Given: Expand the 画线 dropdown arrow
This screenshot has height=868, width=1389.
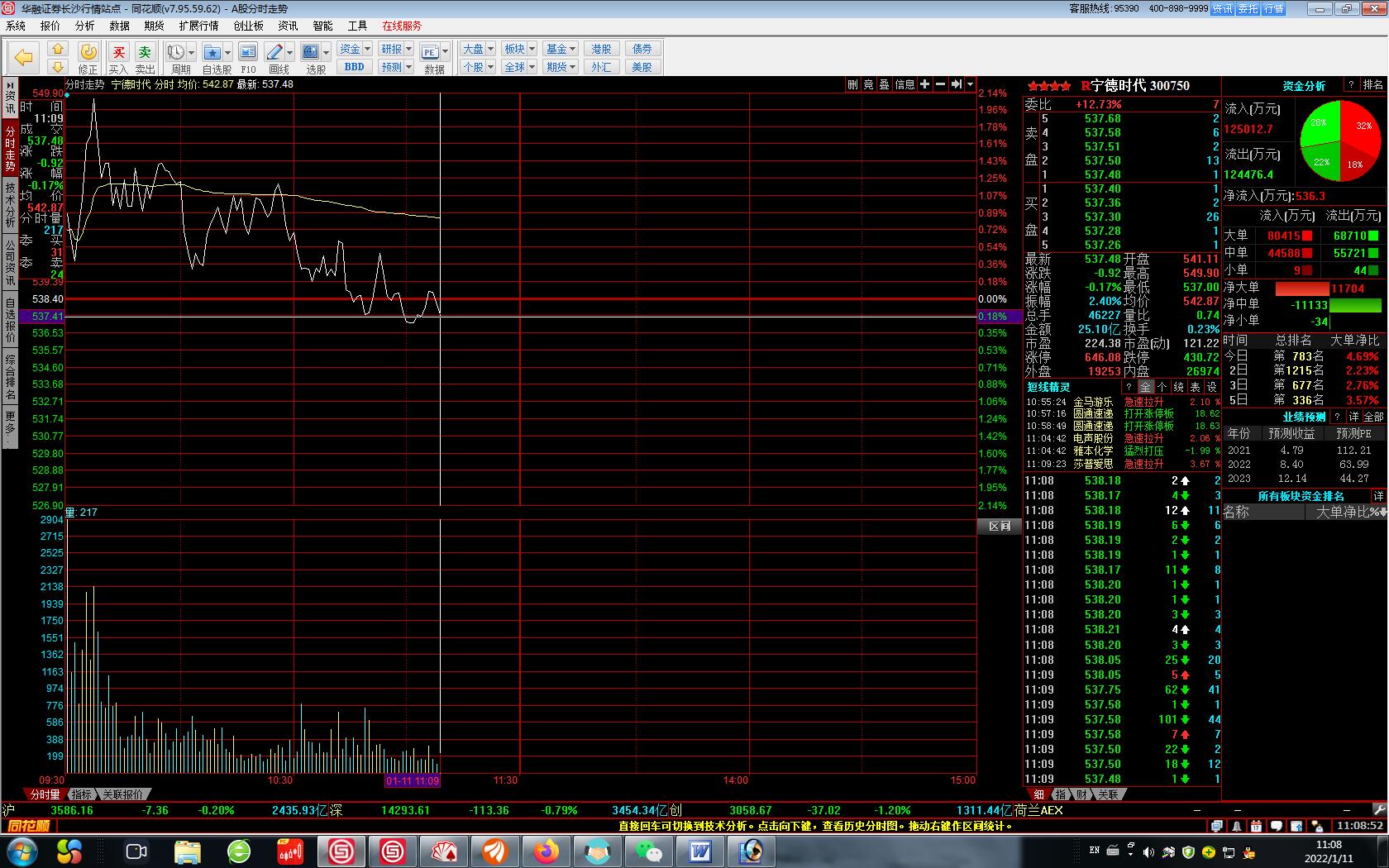Looking at the screenshot, I should [289, 52].
